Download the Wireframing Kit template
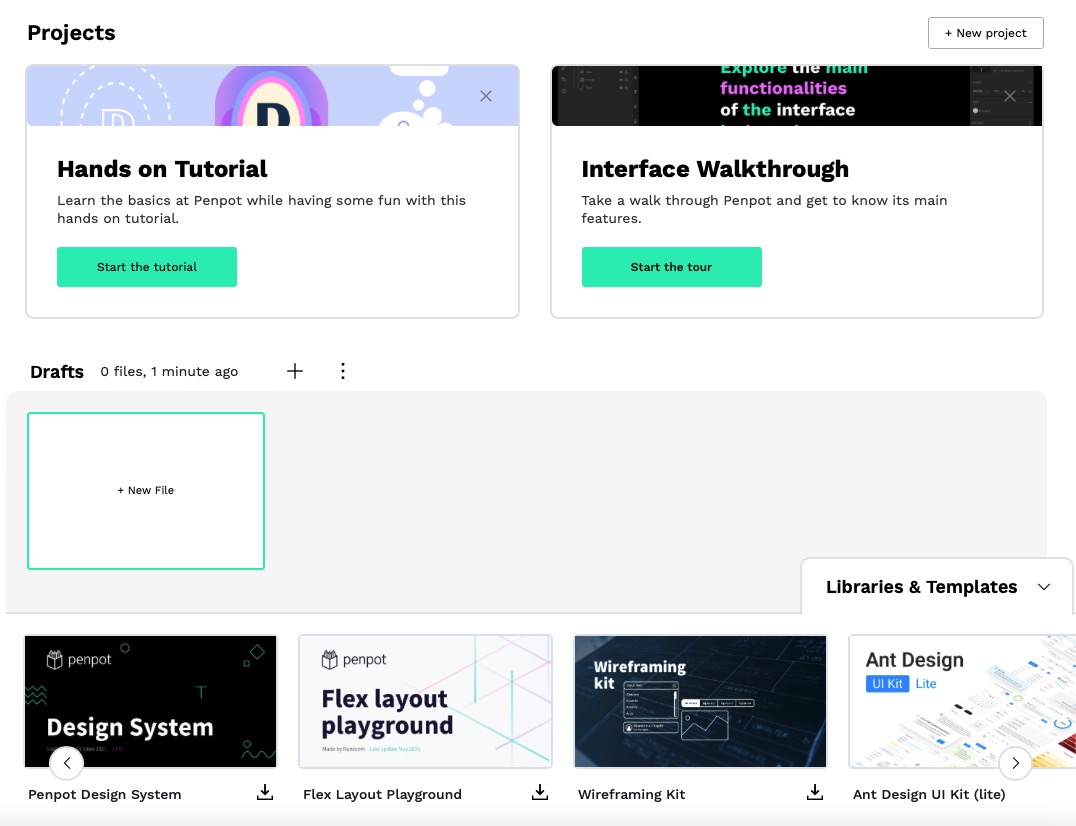The image size is (1076, 826). point(815,793)
